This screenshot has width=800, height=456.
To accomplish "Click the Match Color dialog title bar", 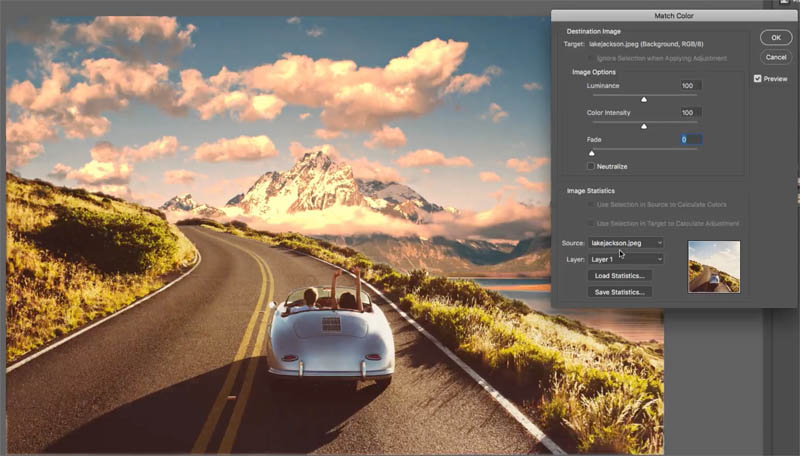I will tap(673, 16).
